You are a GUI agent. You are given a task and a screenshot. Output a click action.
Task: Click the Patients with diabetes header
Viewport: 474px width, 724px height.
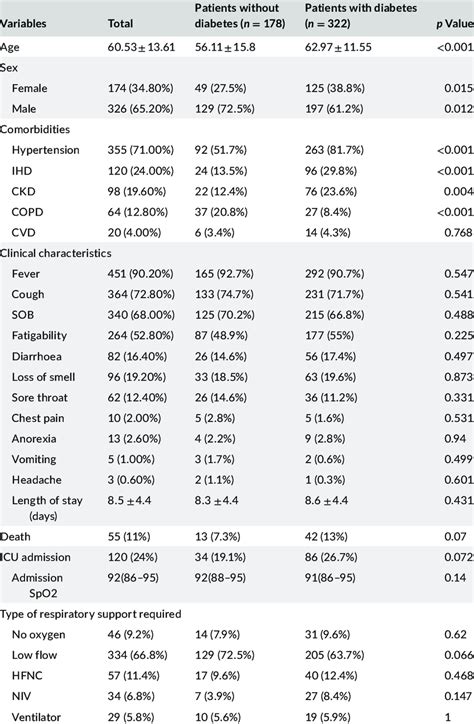[x=361, y=16]
